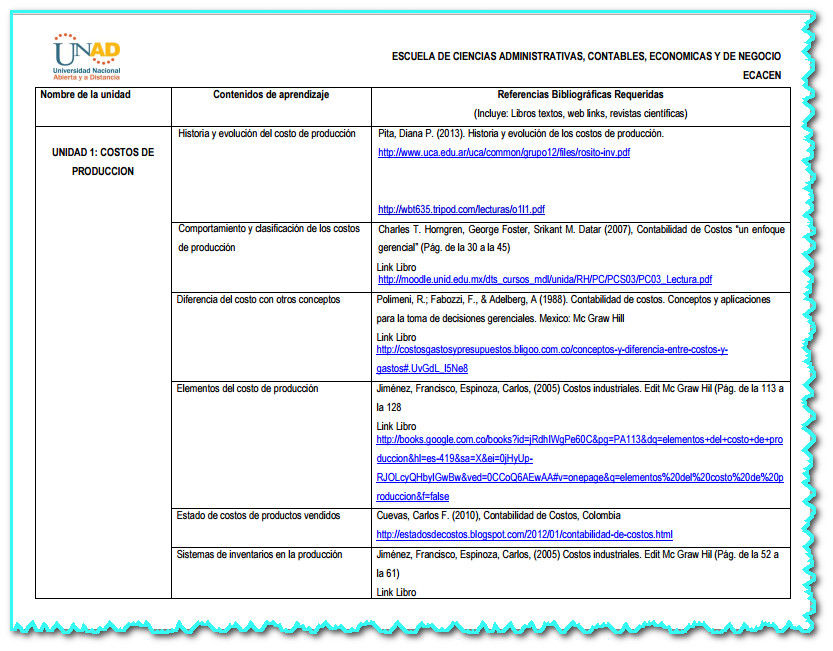
Task: Click 'Estado de costos de productos vendidos'
Action: click(x=258, y=515)
